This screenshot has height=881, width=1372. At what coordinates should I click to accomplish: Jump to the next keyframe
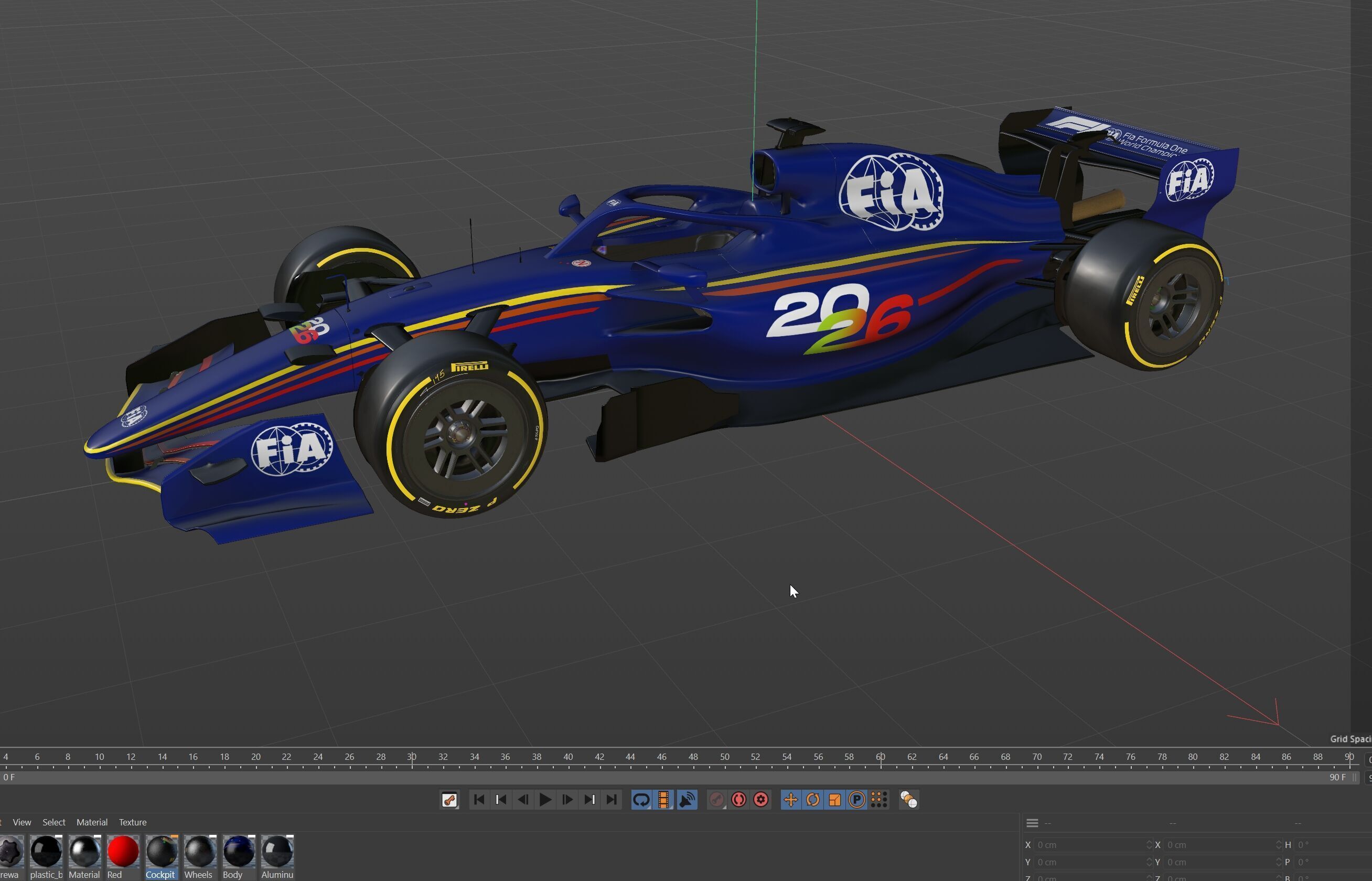[589, 800]
